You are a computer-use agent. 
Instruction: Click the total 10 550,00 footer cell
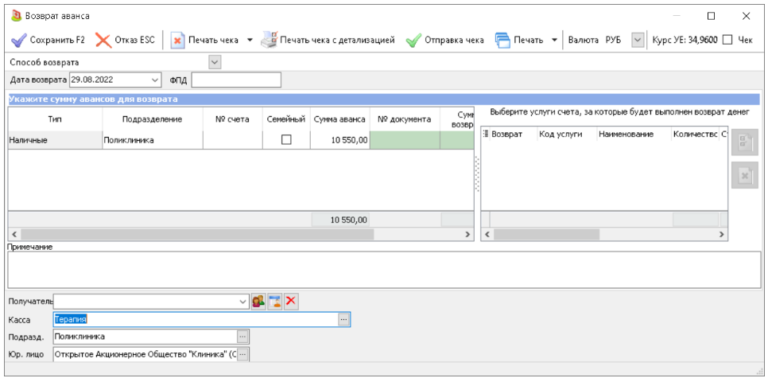pos(340,220)
